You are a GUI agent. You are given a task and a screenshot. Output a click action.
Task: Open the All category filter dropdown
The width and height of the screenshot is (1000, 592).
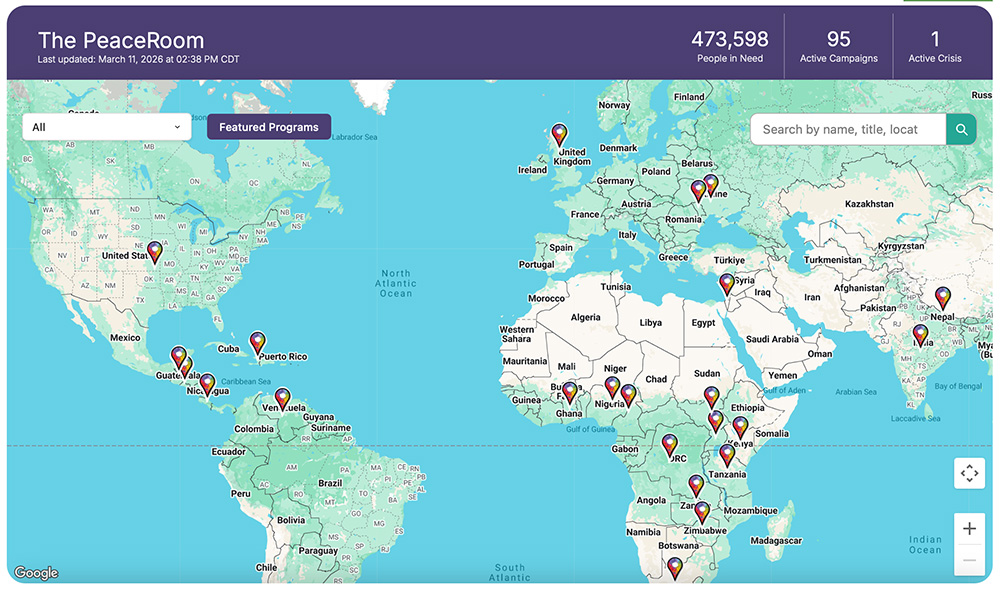click(106, 127)
